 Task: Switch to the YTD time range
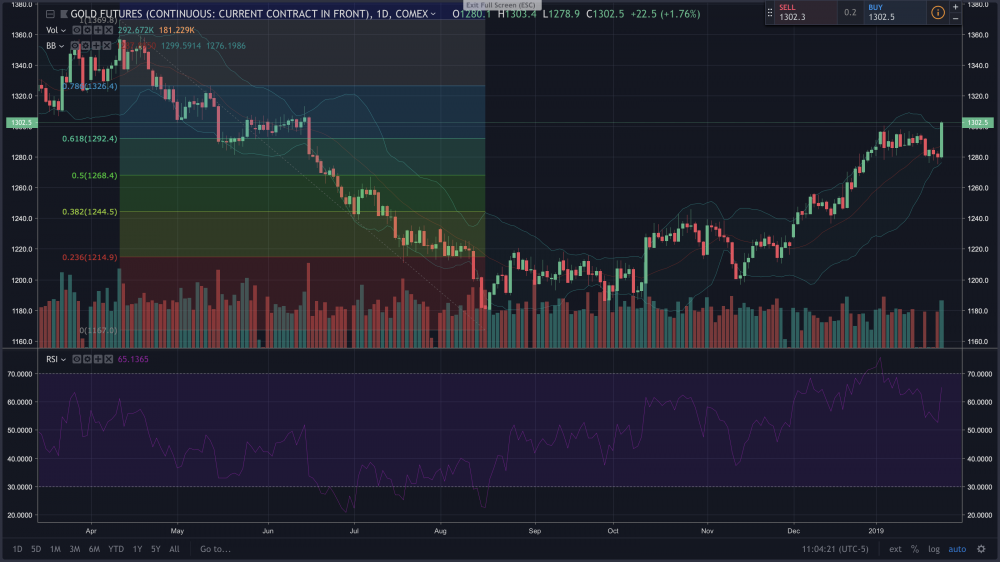[x=116, y=549]
